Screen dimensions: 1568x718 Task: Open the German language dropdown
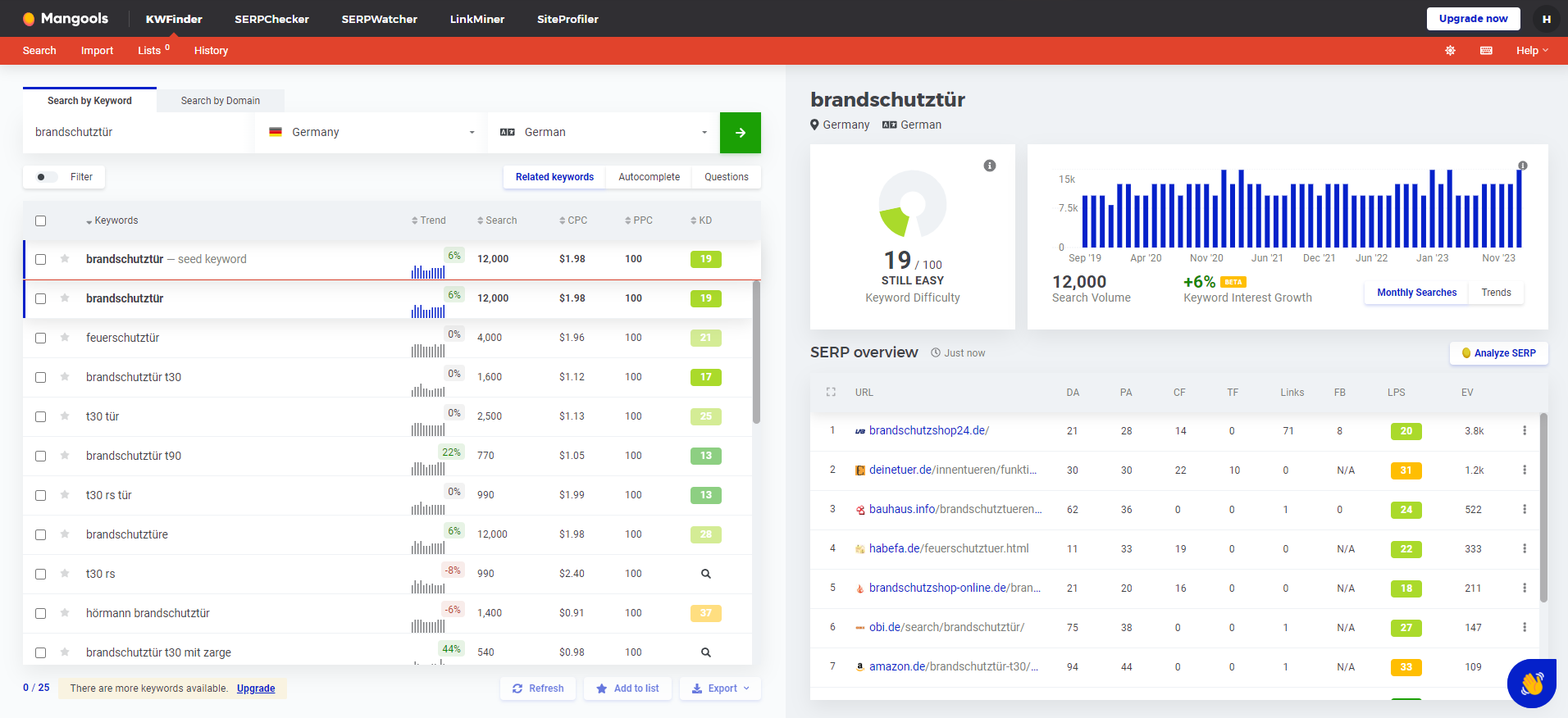pyautogui.click(x=604, y=133)
